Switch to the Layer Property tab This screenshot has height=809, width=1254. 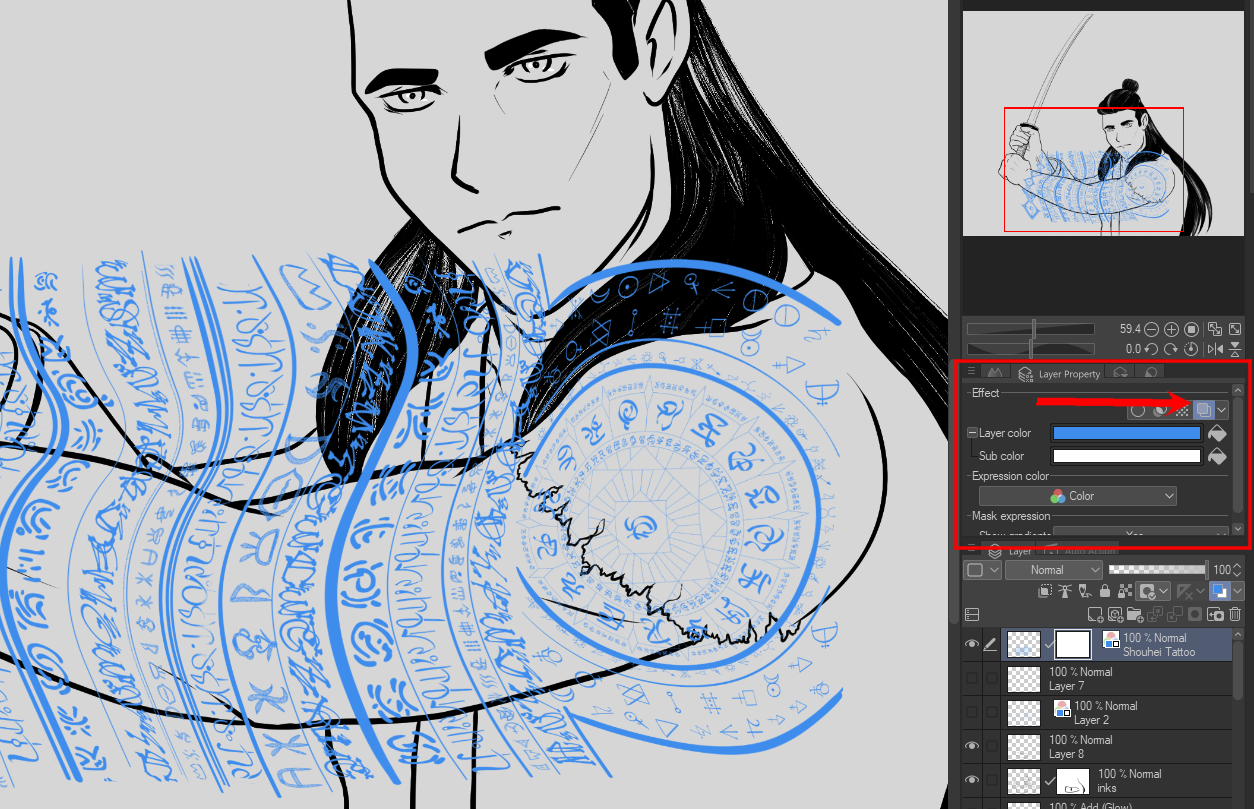[1059, 373]
